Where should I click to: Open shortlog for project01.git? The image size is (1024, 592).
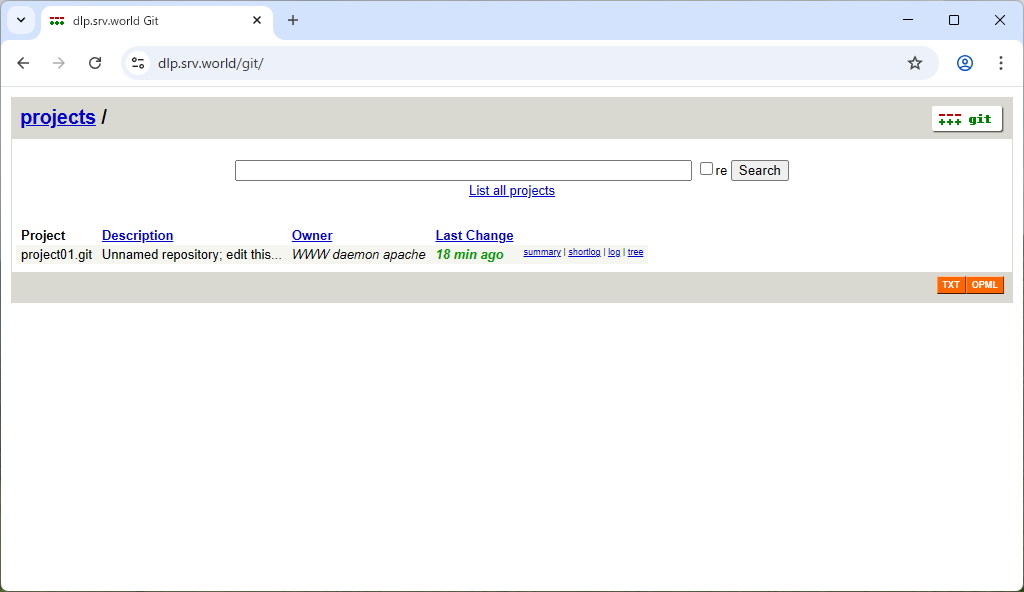(x=584, y=252)
